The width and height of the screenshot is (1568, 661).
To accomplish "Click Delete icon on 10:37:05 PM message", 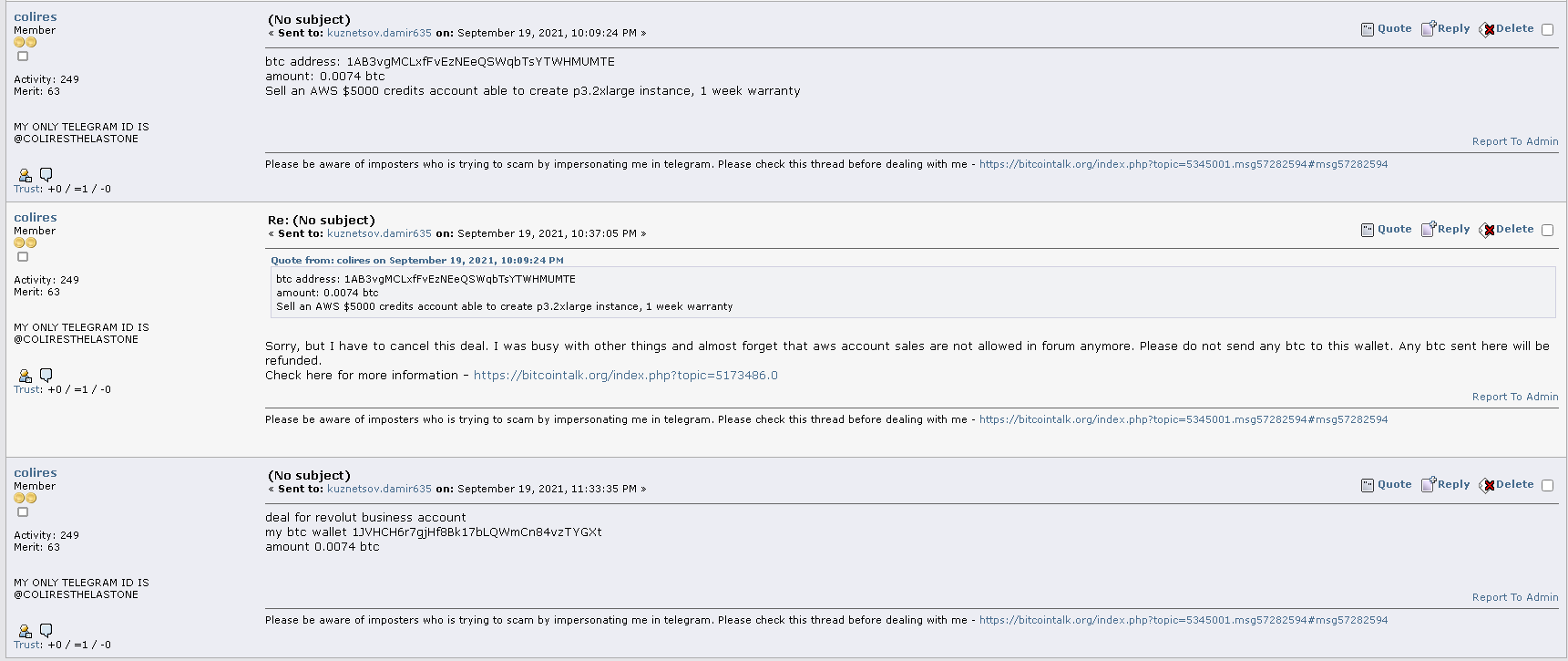I will pos(1487,230).
